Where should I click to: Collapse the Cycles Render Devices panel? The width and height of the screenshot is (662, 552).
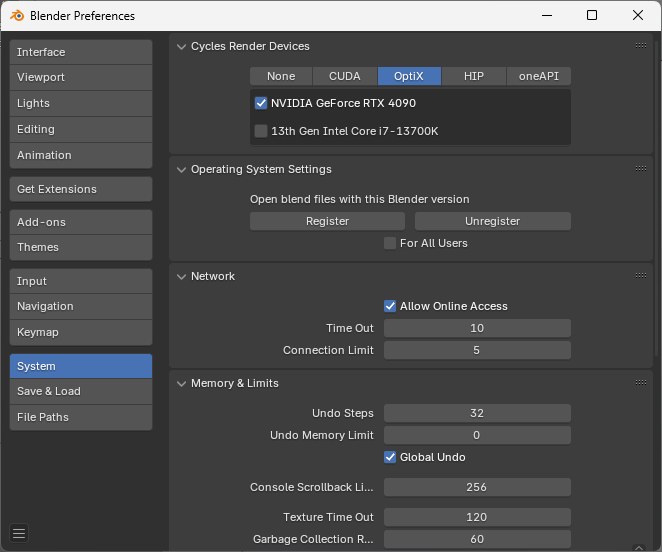[181, 46]
